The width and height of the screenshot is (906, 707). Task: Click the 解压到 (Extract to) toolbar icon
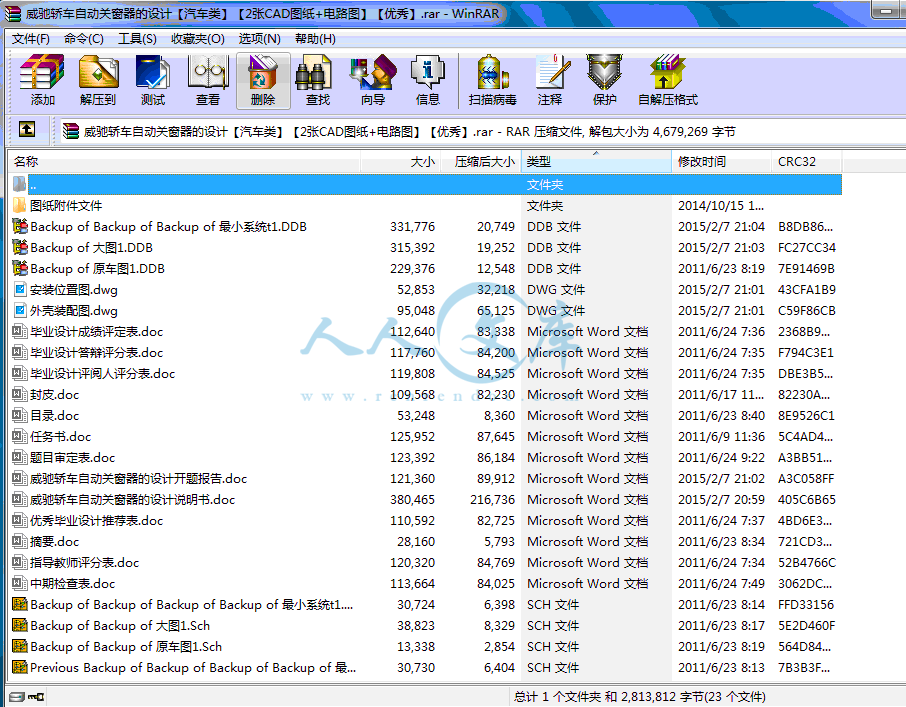tap(98, 80)
